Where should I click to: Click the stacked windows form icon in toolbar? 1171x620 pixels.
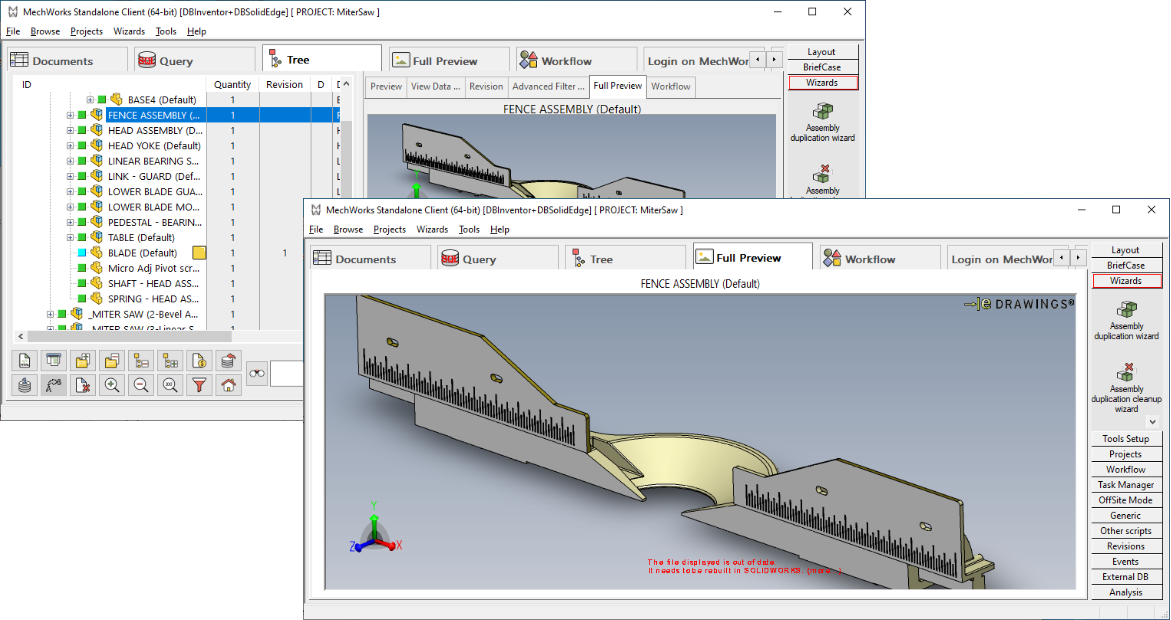[x=54, y=362]
